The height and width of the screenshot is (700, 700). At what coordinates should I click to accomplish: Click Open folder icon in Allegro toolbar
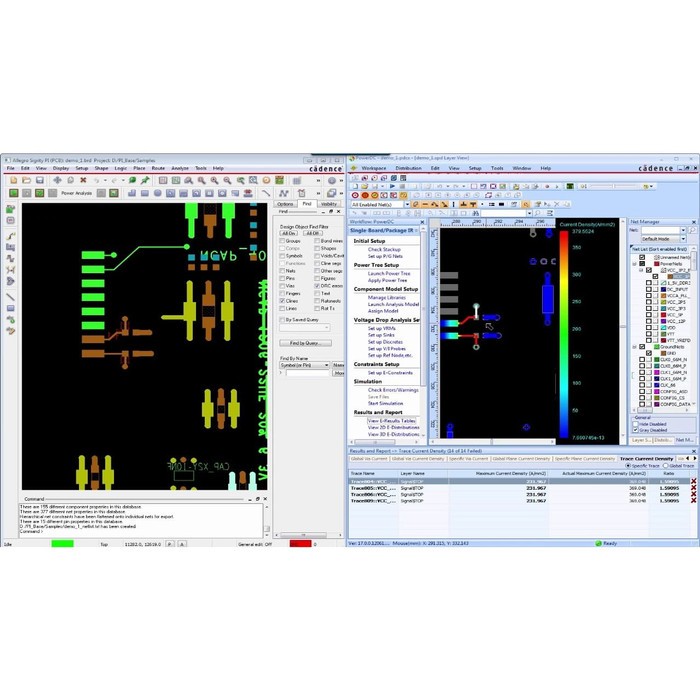(x=26, y=180)
